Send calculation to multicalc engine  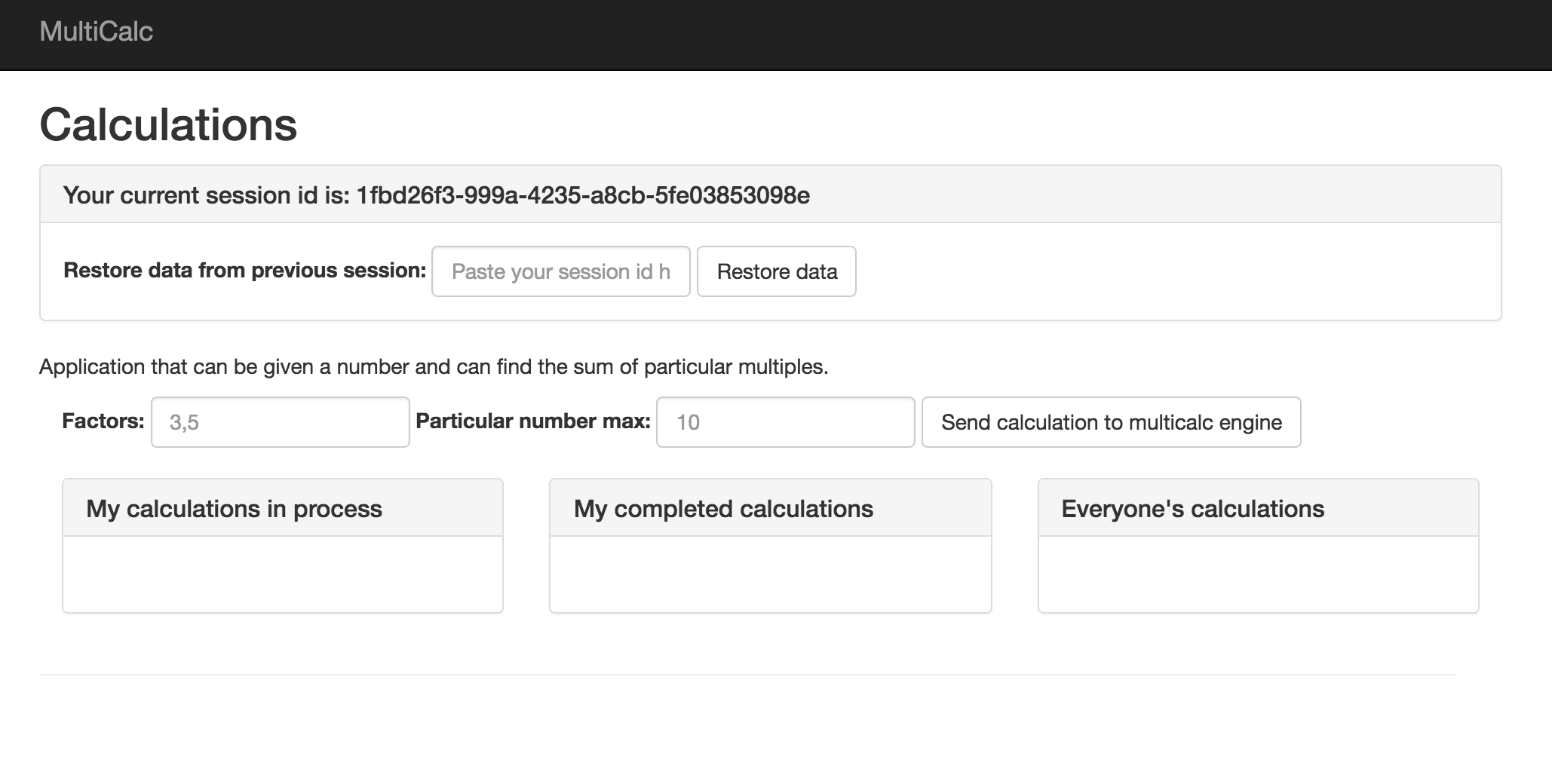coord(1112,422)
